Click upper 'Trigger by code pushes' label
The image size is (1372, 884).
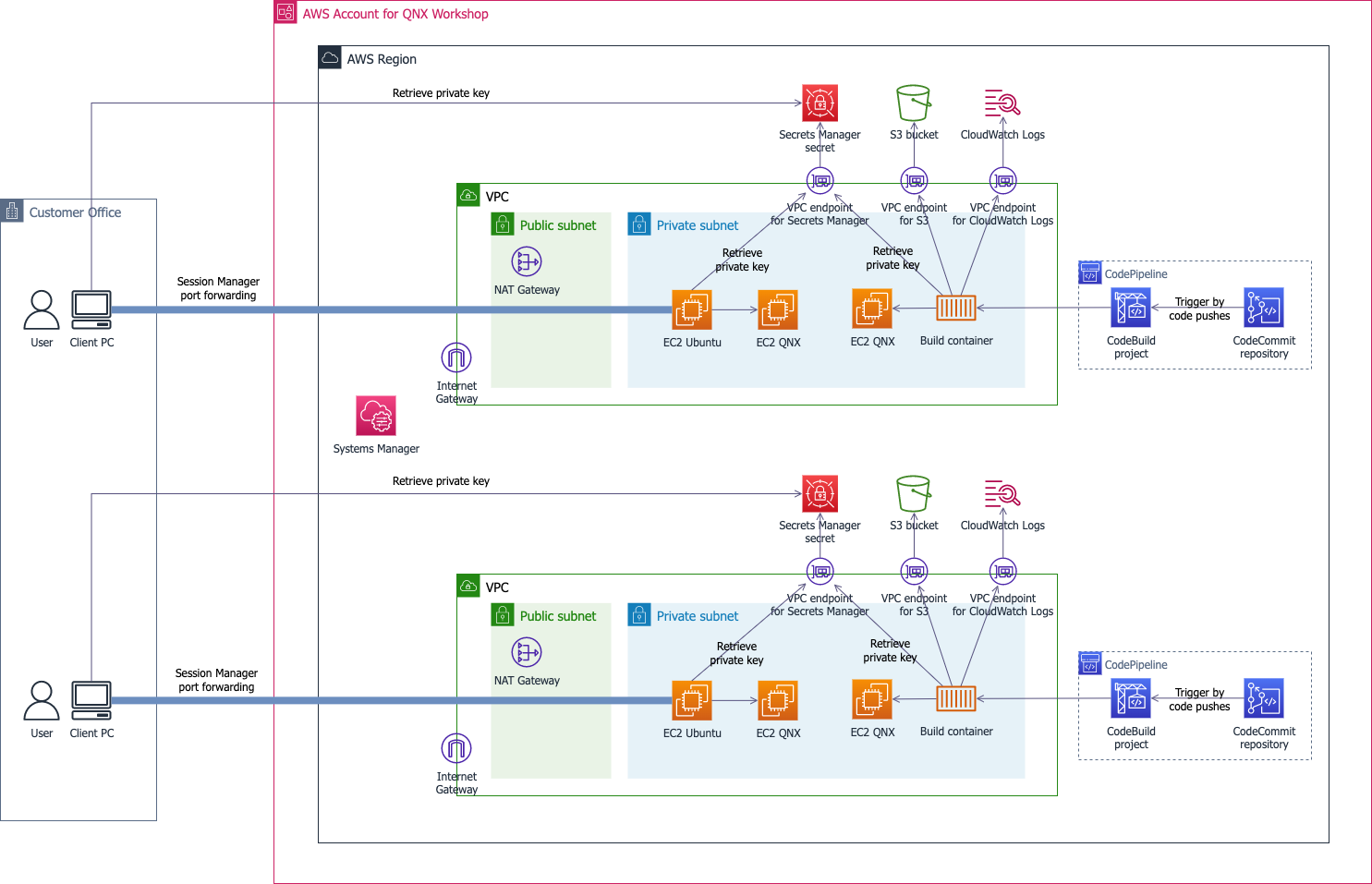[1199, 309]
